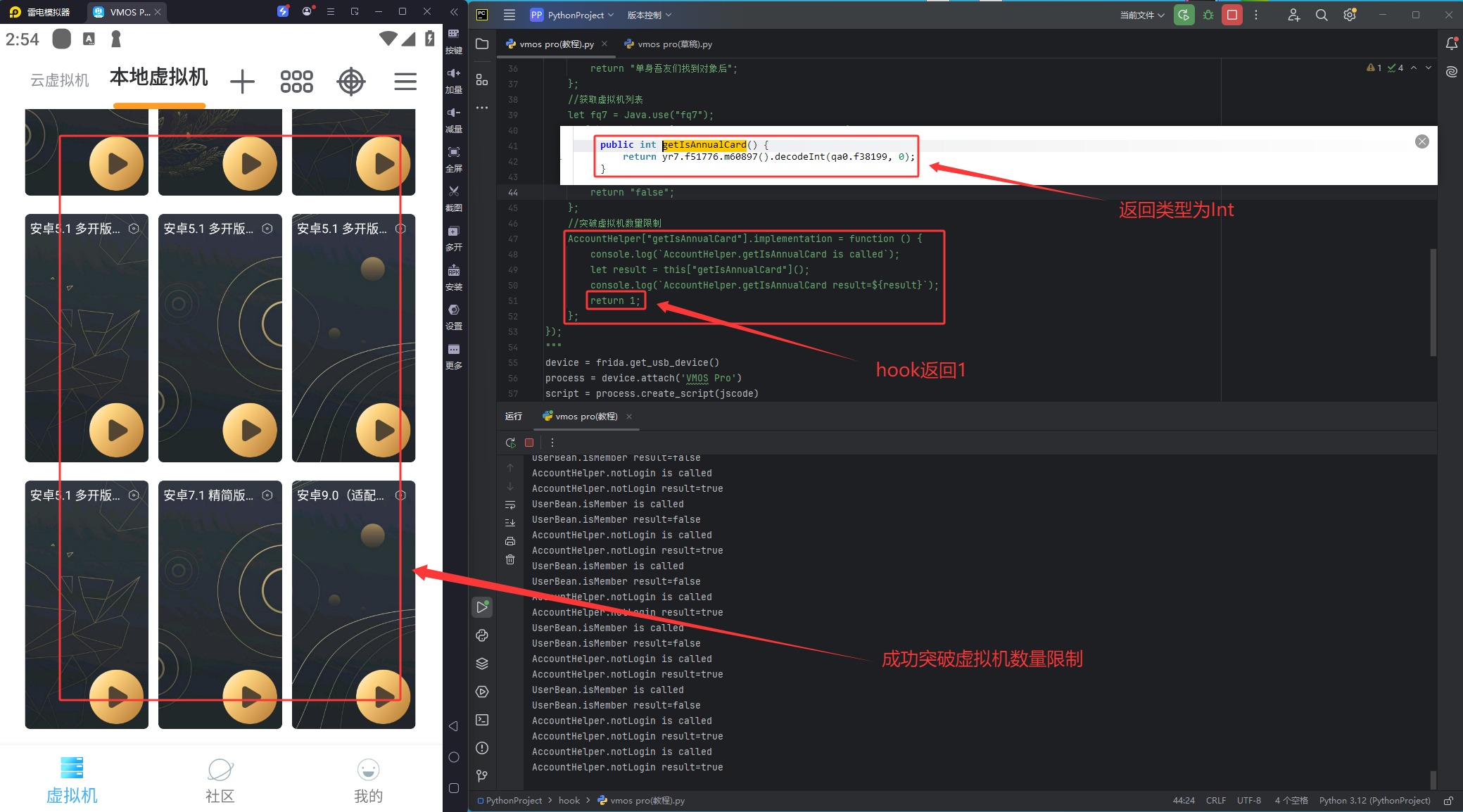The image size is (1463, 812).
Task: Close the decompiled code popup
Action: [x=1422, y=141]
